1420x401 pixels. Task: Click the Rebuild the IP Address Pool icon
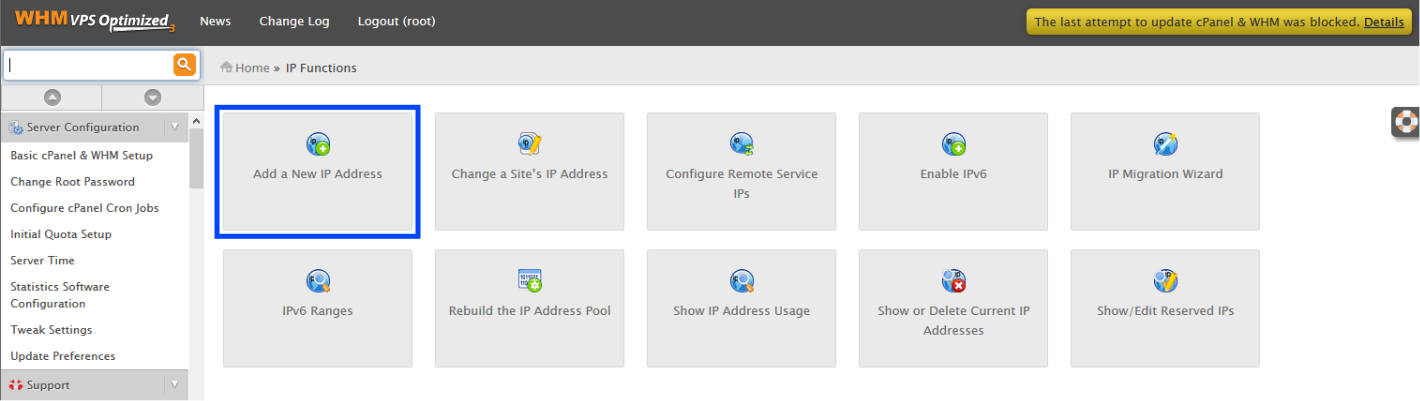click(x=530, y=281)
